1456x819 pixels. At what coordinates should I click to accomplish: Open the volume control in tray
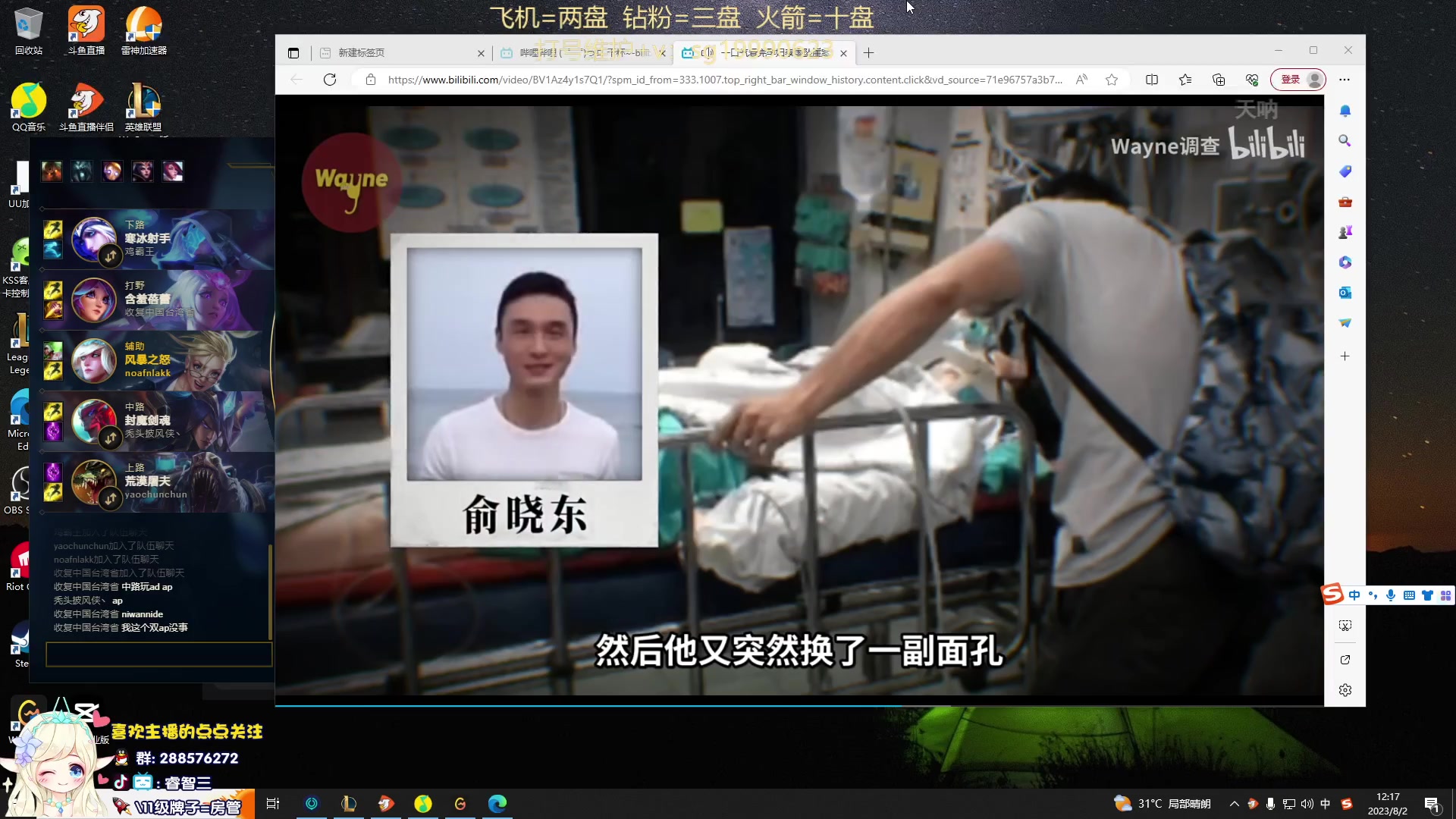pyautogui.click(x=1307, y=804)
